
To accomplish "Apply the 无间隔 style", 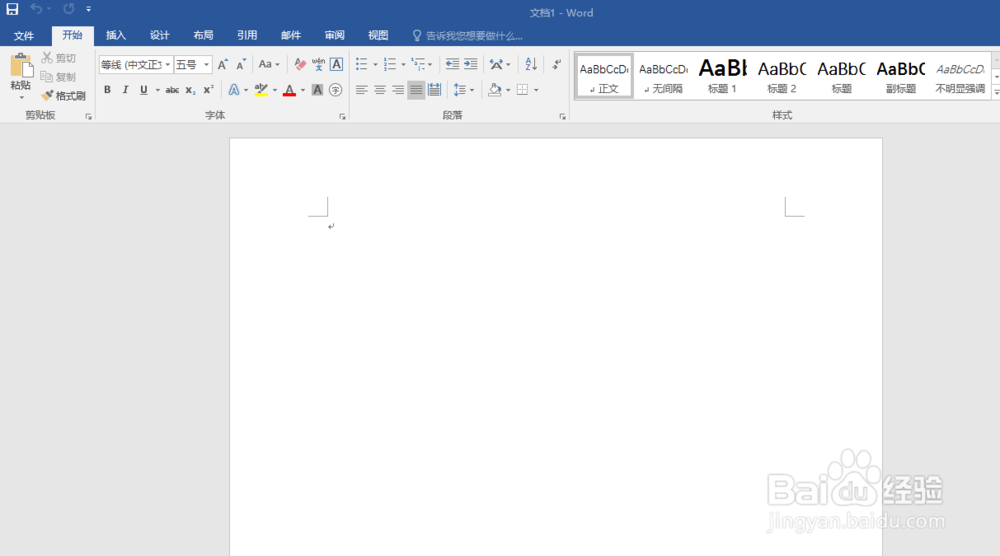I will click(x=663, y=77).
